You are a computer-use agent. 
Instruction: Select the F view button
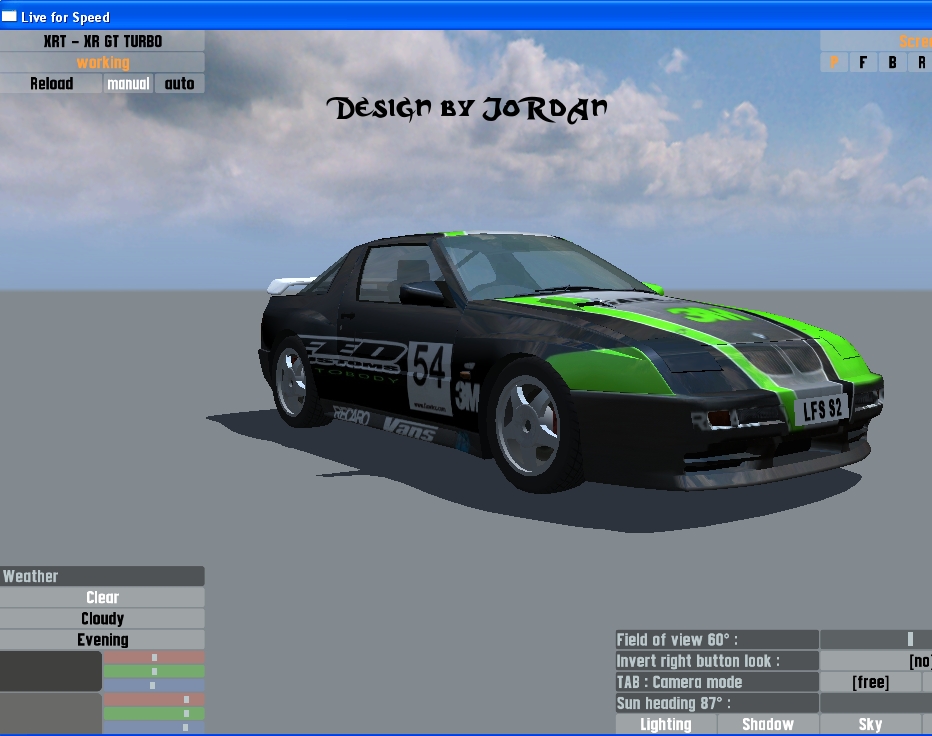pos(863,62)
